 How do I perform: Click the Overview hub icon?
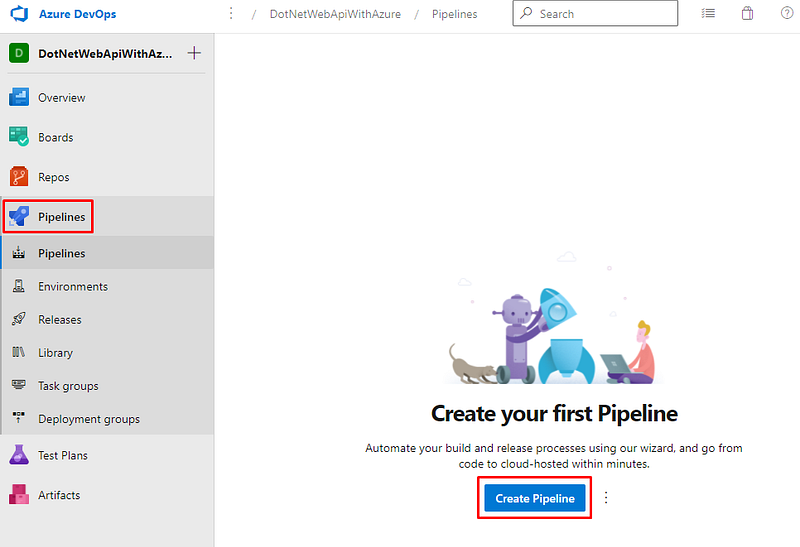19,97
